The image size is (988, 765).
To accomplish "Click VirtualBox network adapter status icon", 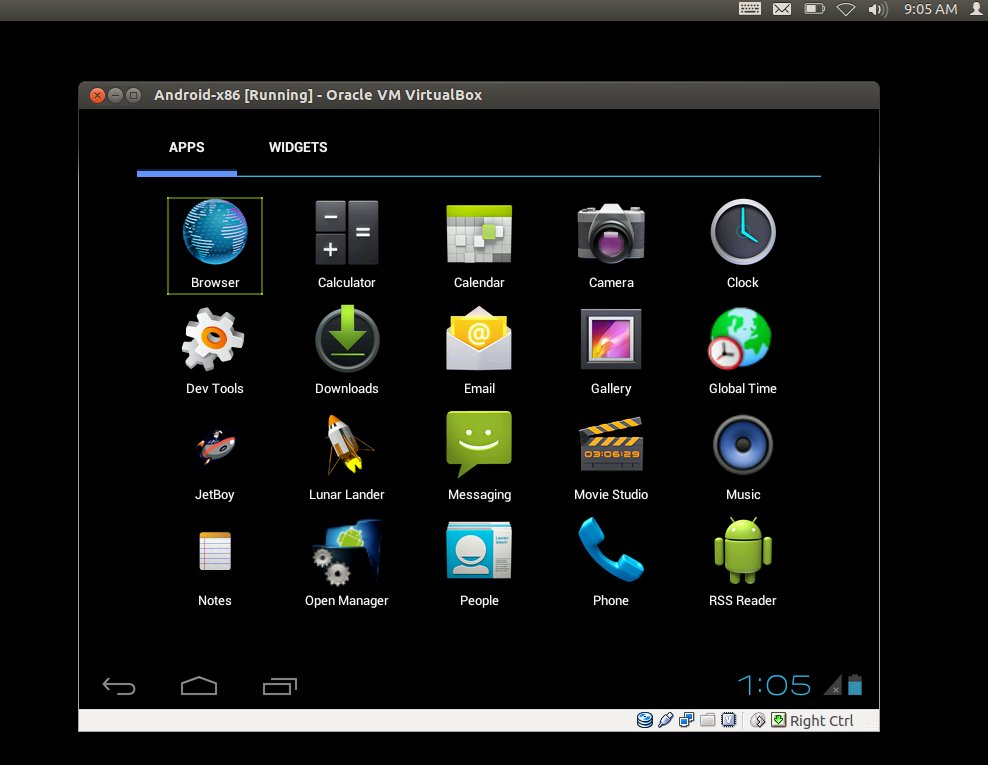I will tap(686, 720).
